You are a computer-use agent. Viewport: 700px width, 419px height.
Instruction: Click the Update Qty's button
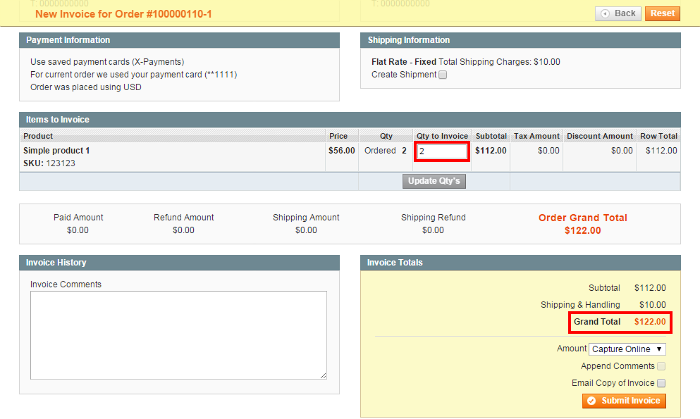coord(434,181)
